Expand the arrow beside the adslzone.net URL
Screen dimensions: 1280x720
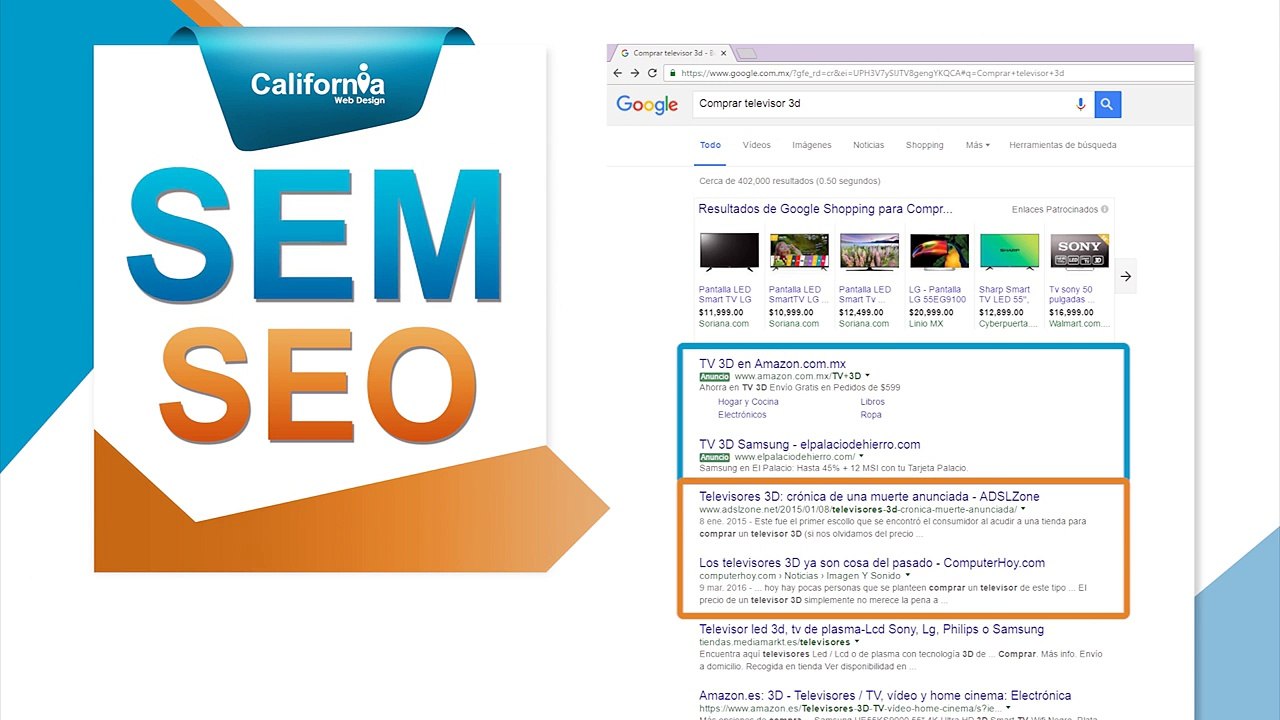[1023, 509]
